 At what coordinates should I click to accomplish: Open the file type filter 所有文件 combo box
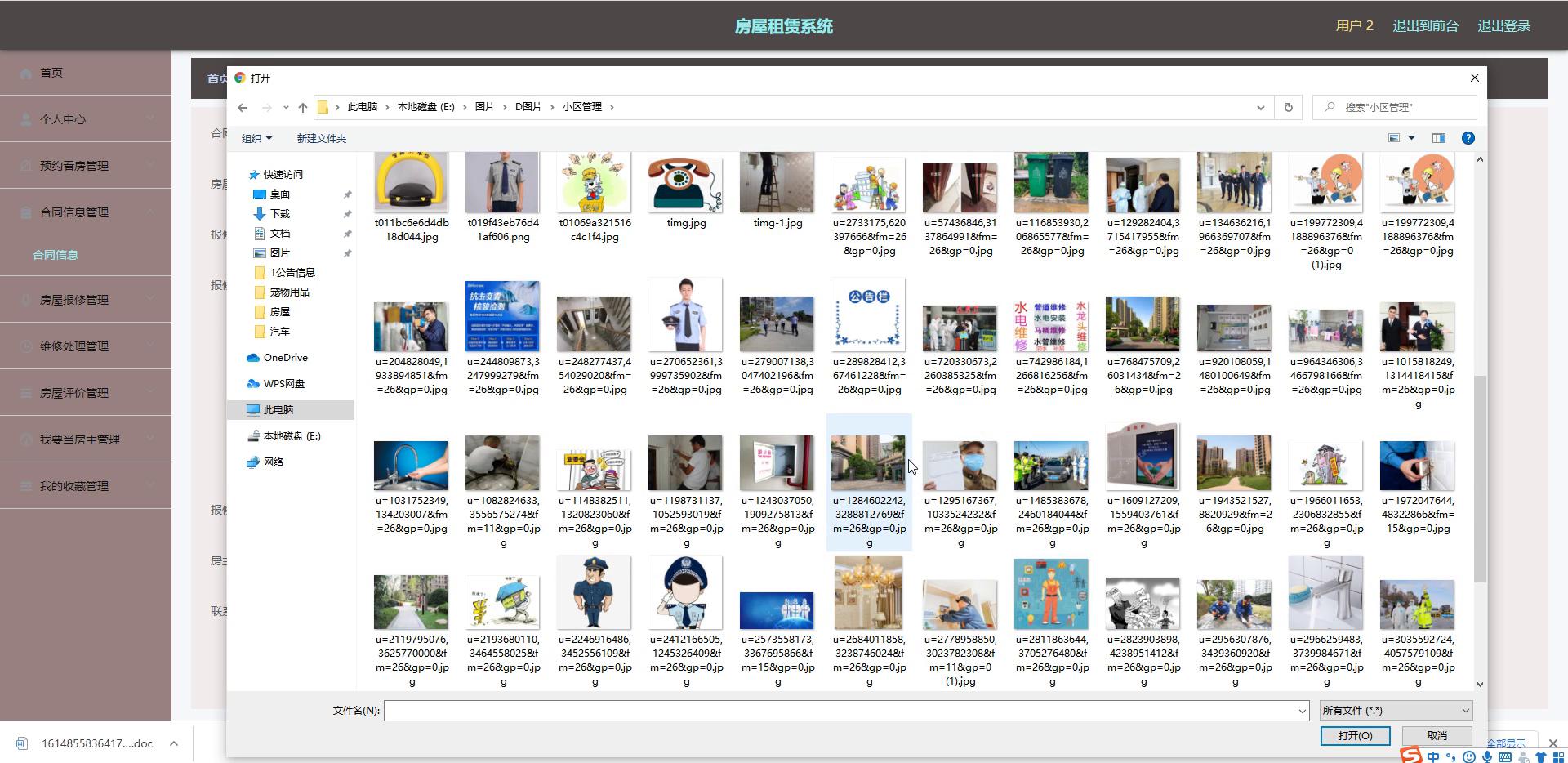click(x=1396, y=710)
